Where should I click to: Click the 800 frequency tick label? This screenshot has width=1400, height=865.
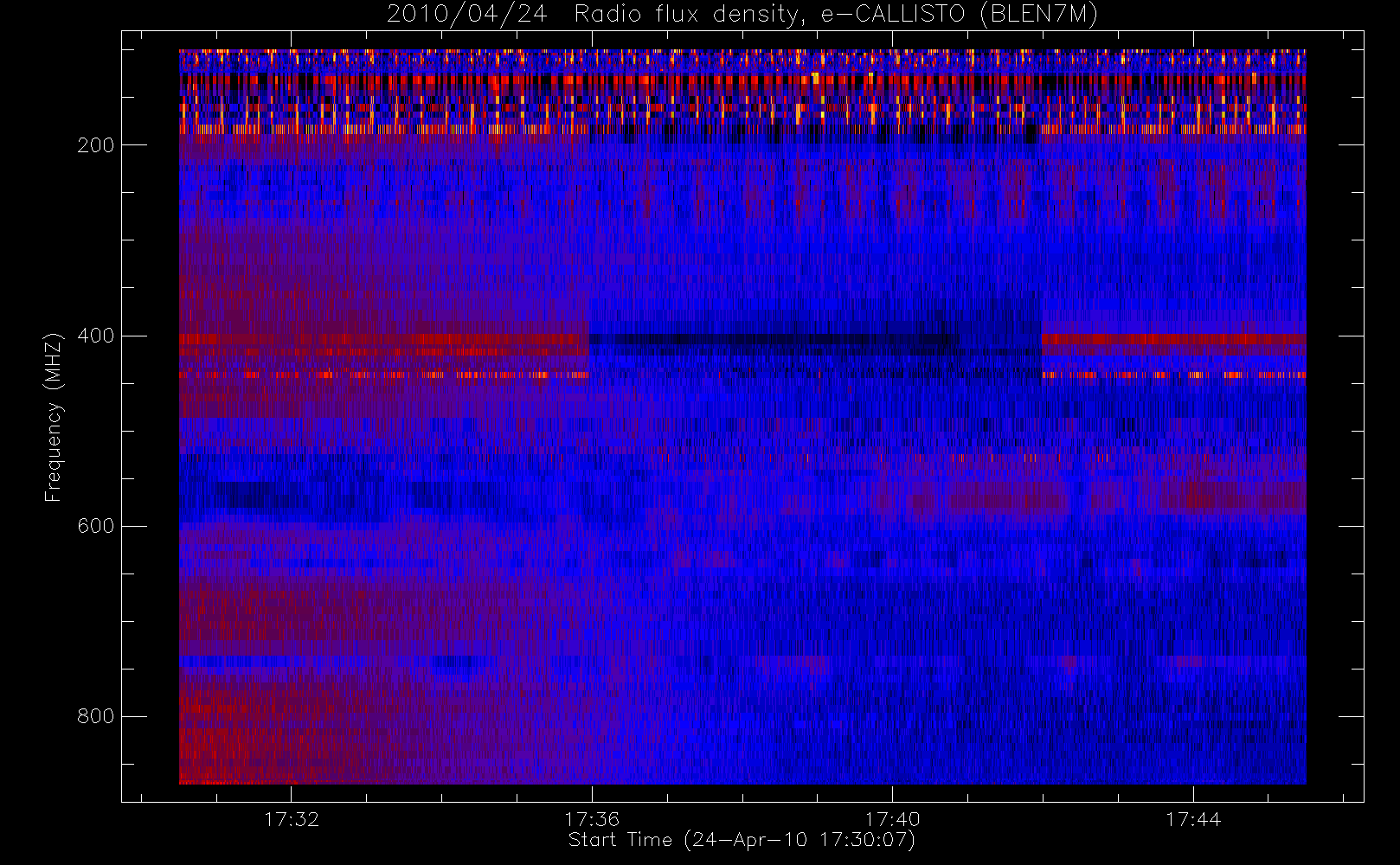(95, 716)
